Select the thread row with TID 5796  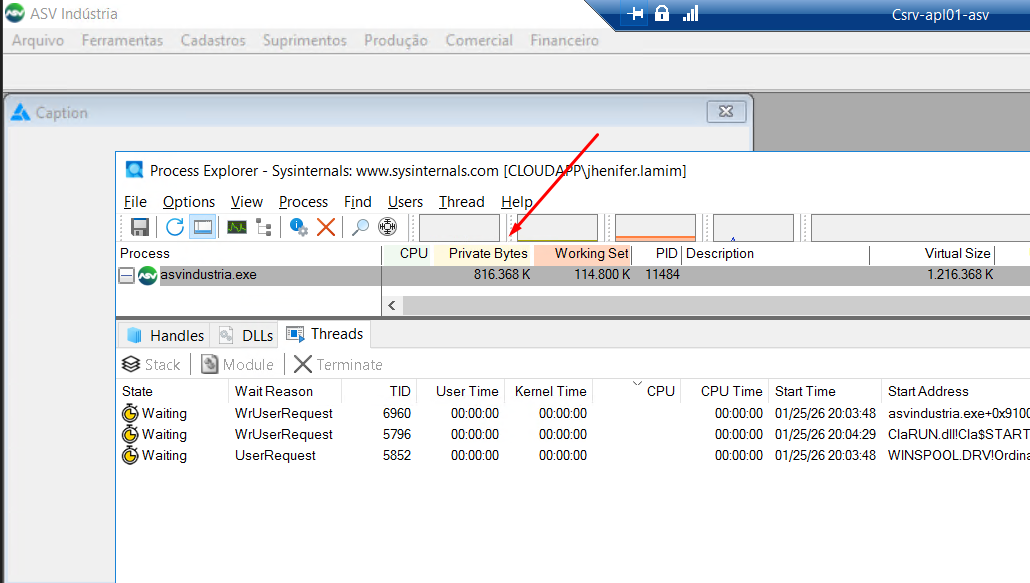click(397, 434)
